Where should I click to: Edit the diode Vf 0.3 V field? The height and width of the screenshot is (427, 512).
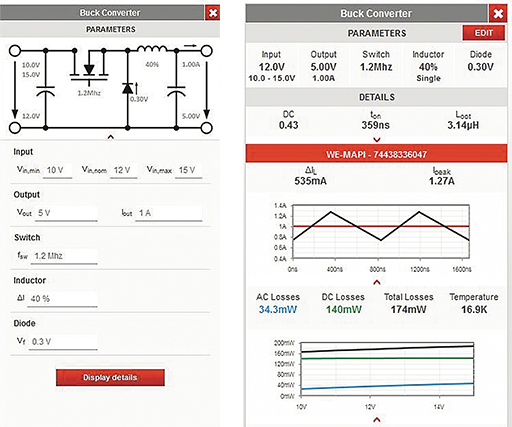point(63,342)
